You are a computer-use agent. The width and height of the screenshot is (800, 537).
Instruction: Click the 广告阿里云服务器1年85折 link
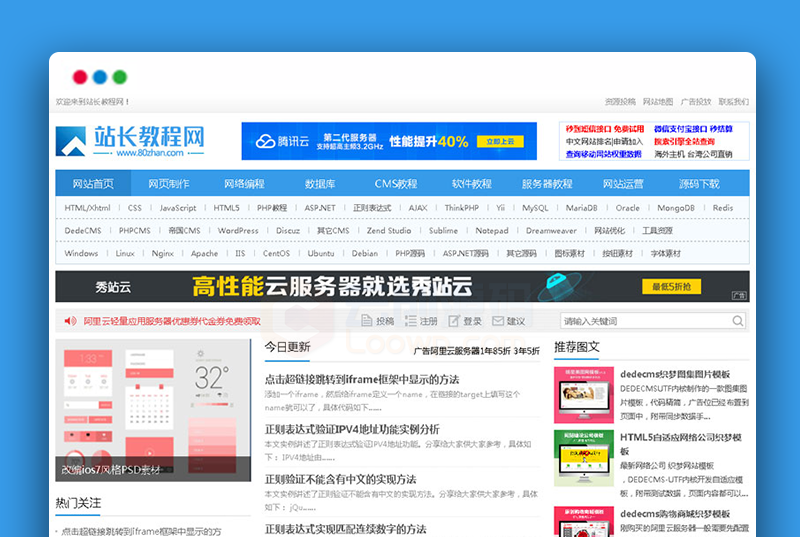click(477, 351)
